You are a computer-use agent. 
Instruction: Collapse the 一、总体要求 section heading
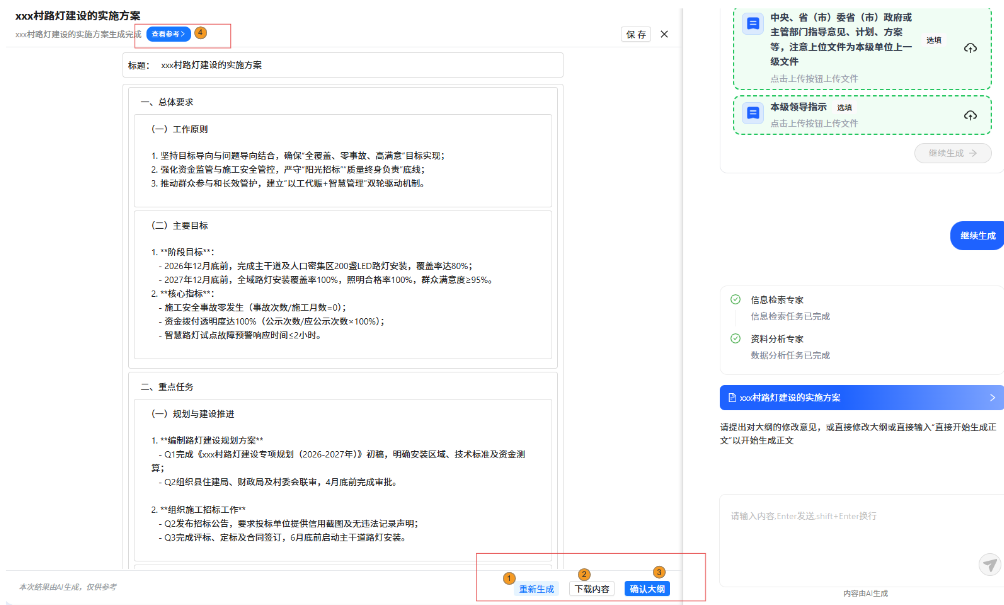pyautogui.click(x=167, y=102)
